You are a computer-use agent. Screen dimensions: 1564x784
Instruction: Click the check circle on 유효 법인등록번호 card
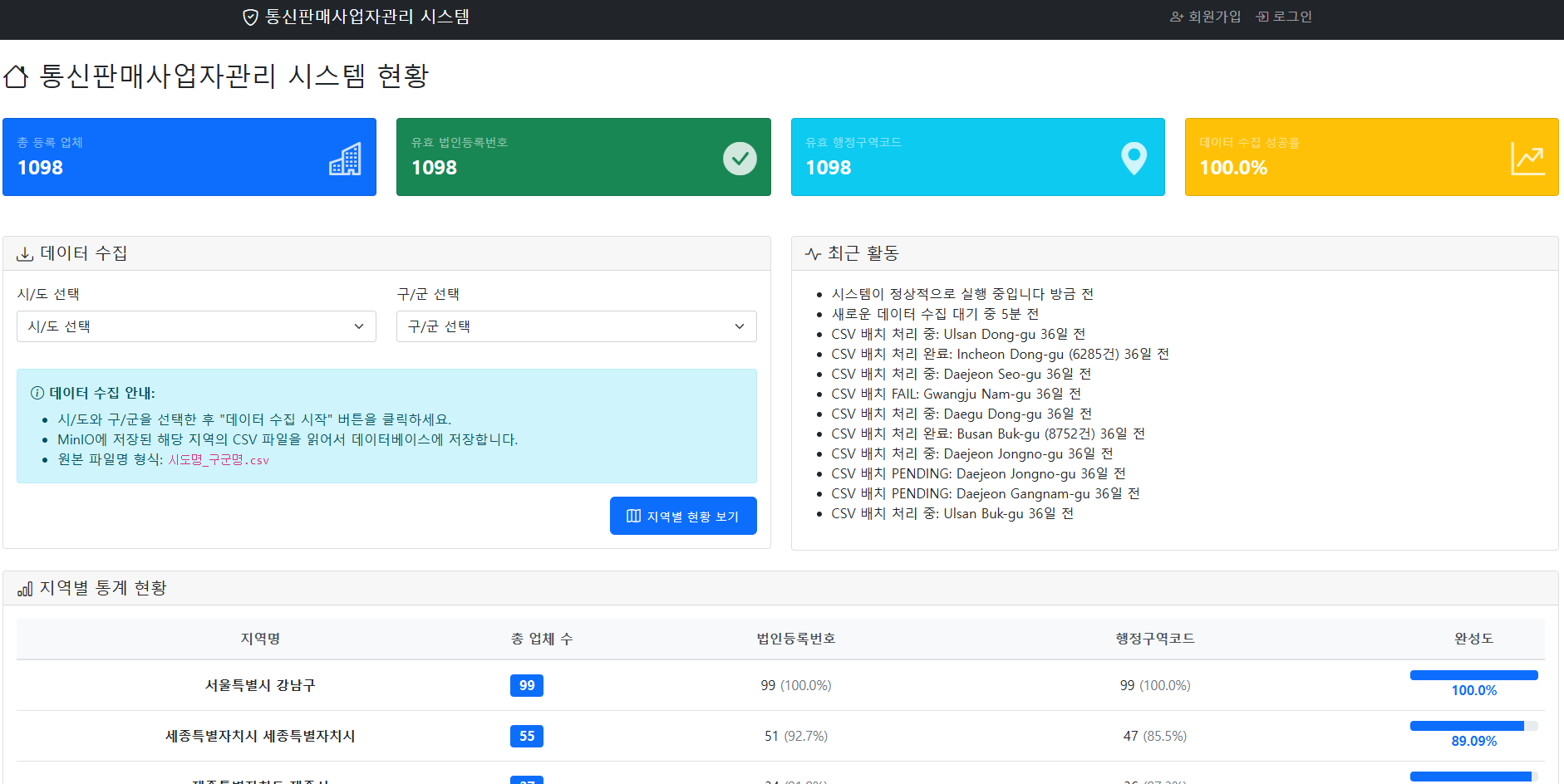click(x=740, y=157)
